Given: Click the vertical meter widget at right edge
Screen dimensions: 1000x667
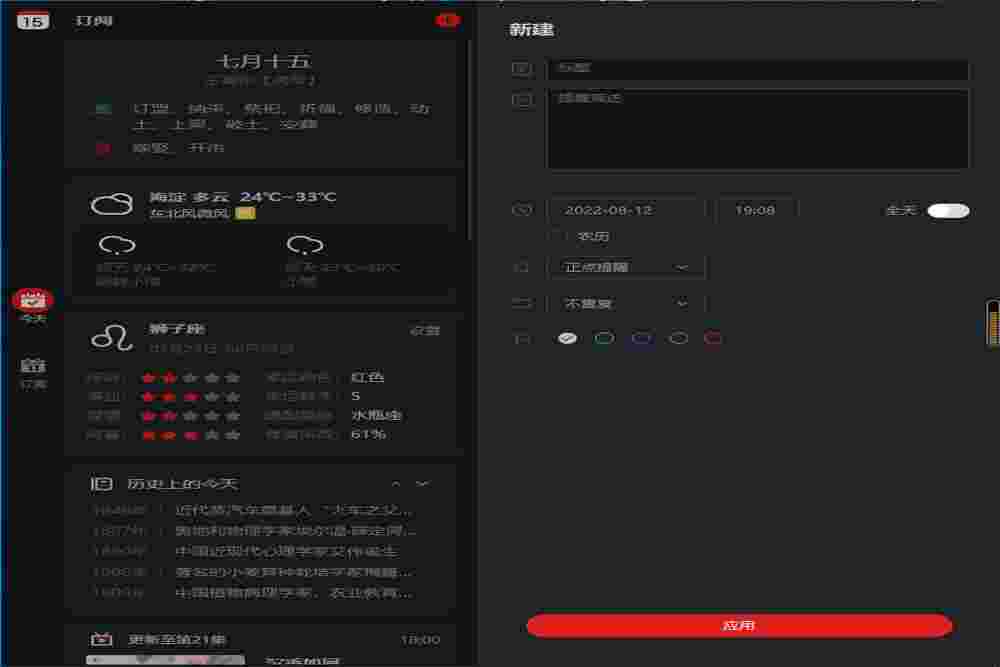Looking at the screenshot, I should point(993,323).
